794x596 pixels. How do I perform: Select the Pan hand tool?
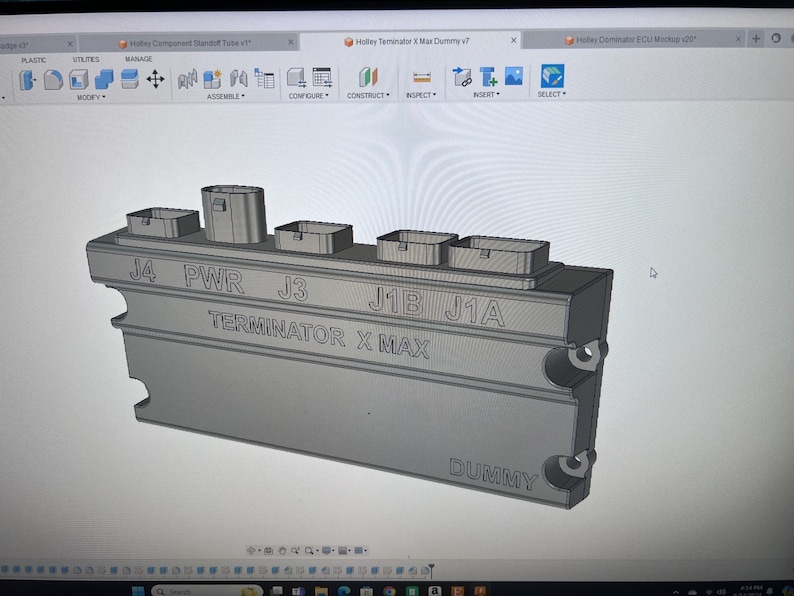(x=282, y=550)
